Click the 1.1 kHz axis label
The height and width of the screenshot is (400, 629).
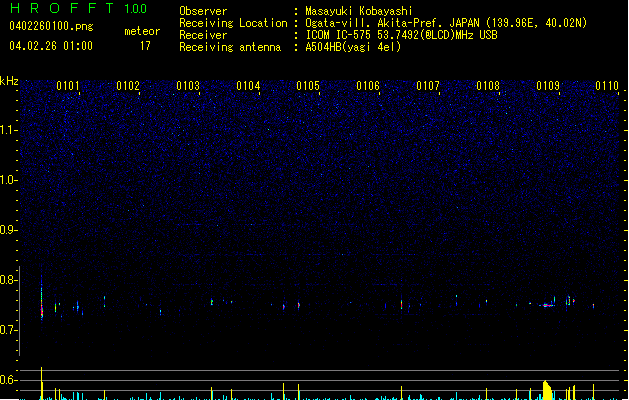9,130
